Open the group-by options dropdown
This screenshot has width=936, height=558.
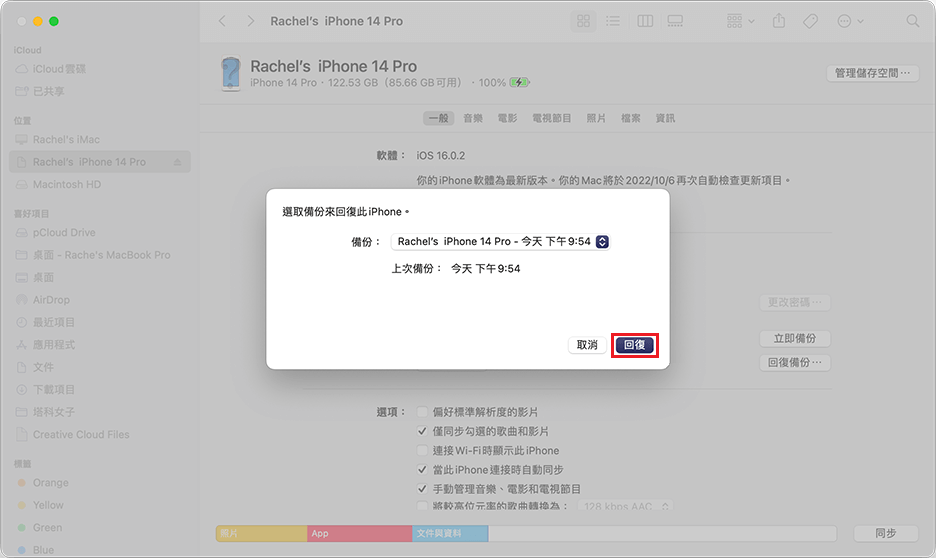point(740,21)
